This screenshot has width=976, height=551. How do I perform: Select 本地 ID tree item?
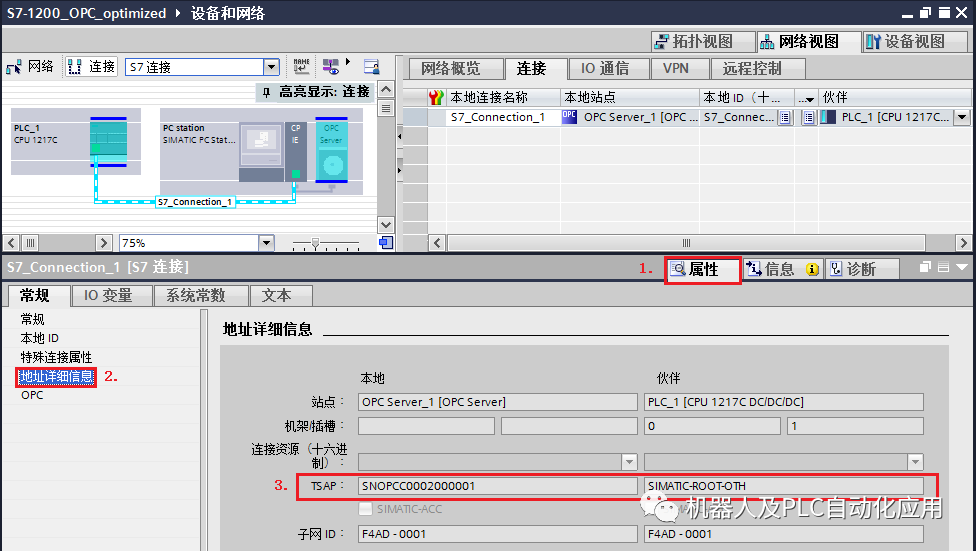[39, 338]
